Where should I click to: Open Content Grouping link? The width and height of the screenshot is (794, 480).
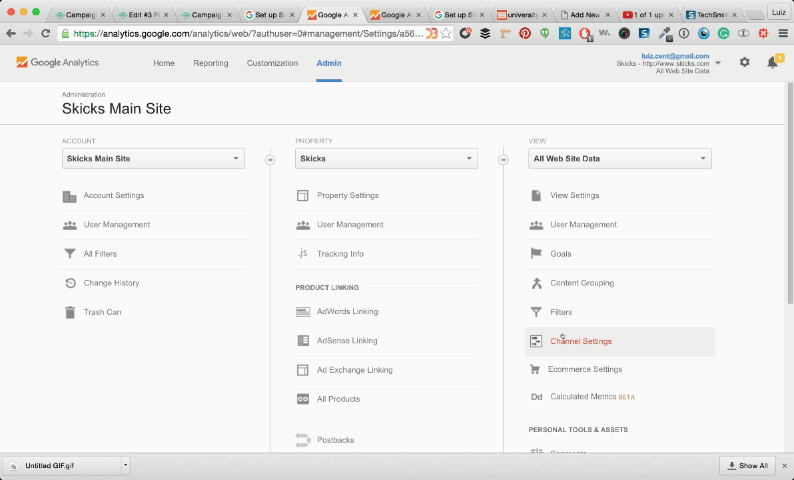tap(582, 283)
